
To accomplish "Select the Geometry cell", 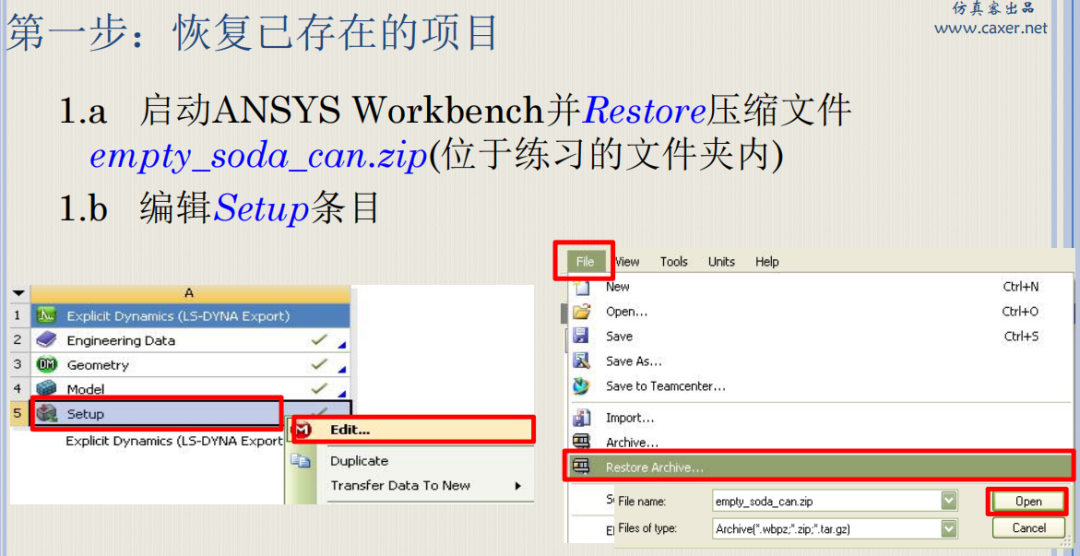I will (190, 365).
